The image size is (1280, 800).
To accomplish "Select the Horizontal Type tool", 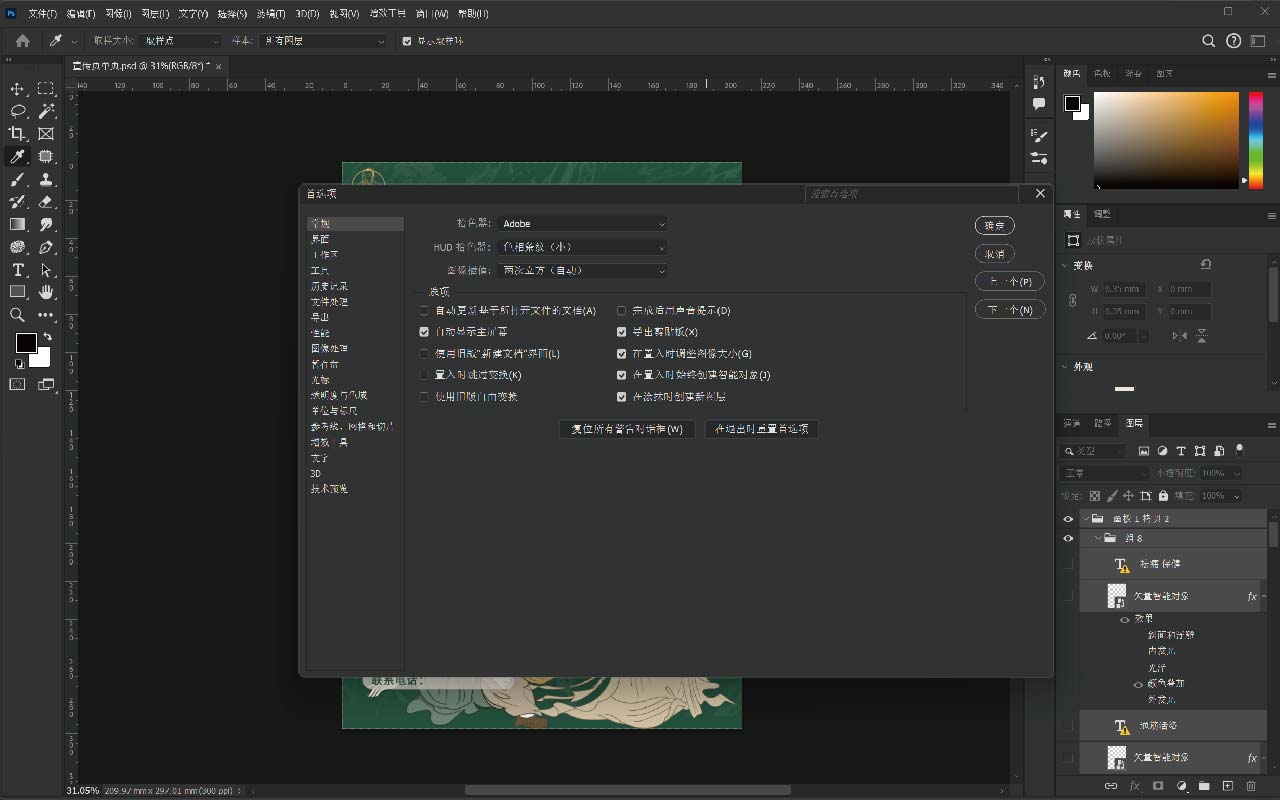I will pos(17,270).
